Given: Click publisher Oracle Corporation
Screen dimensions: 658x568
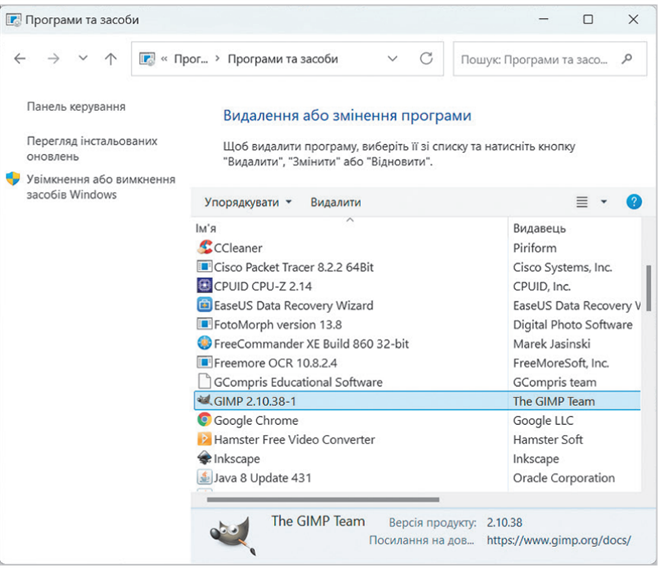Looking at the screenshot, I should pos(564,478).
